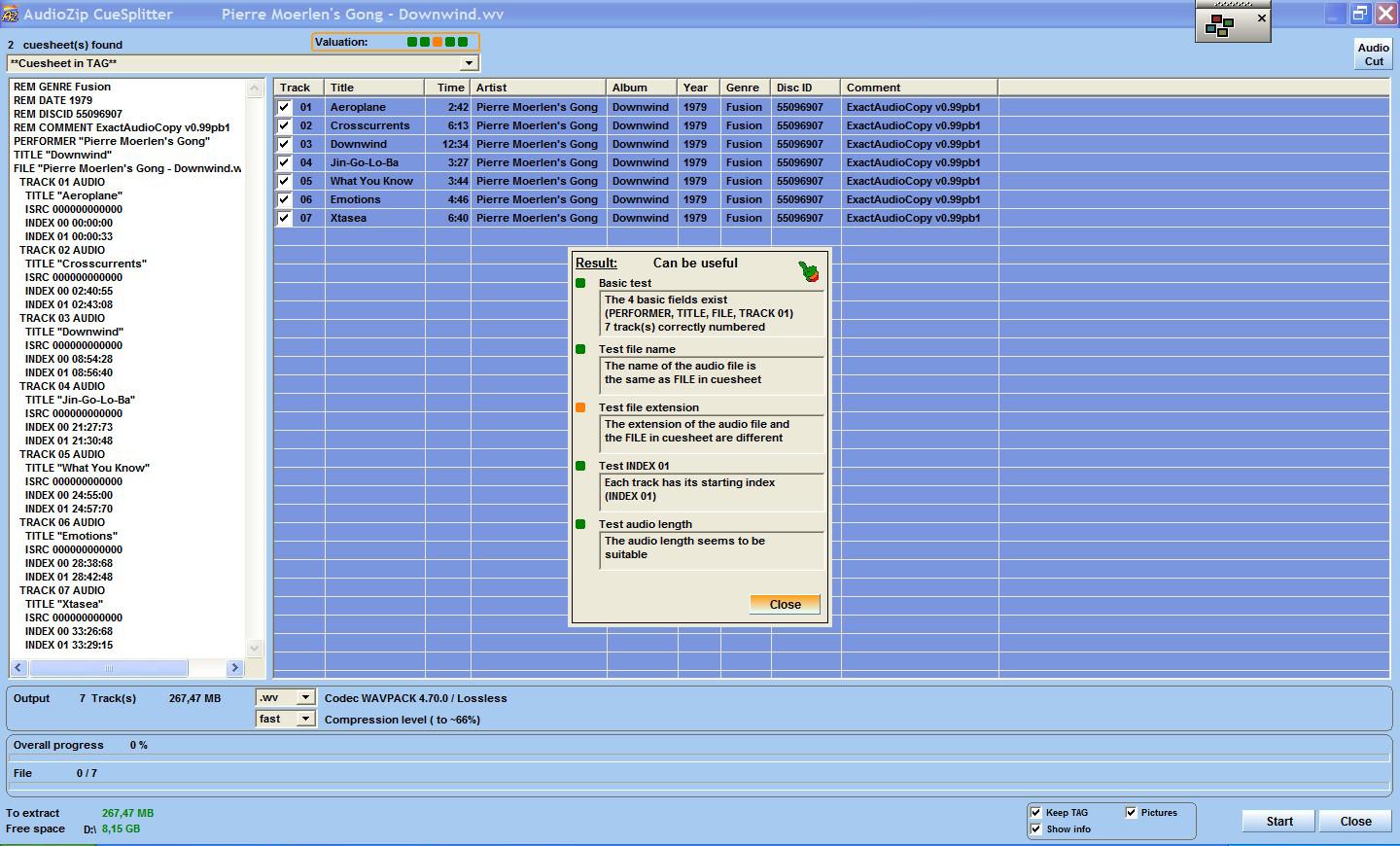Click the cuesheet horizontal scrollbar thumb
This screenshot has width=1400, height=846.
coord(108,668)
